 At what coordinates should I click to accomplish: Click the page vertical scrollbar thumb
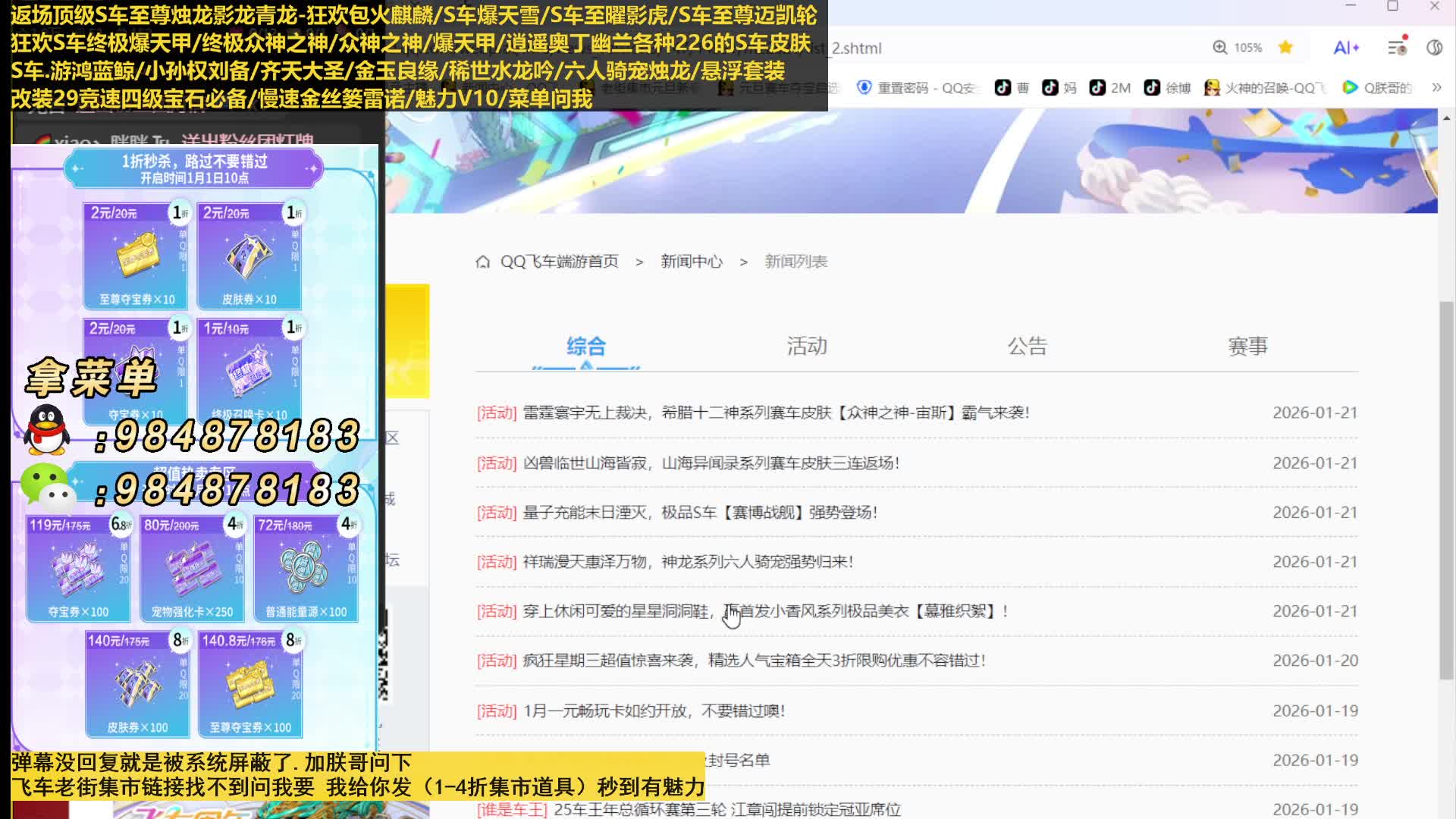[x=1446, y=489]
